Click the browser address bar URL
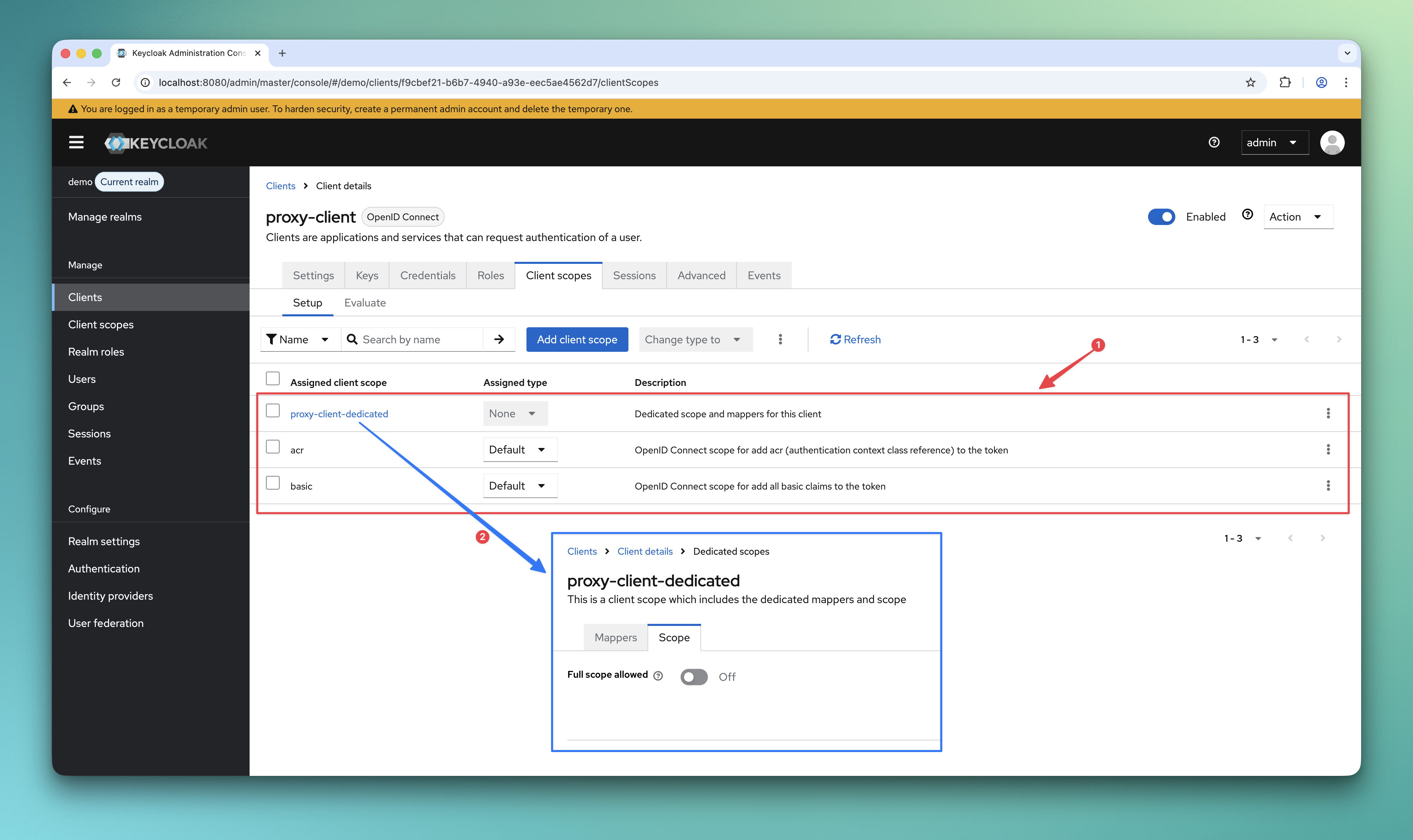The height and width of the screenshot is (840, 1413). (408, 82)
